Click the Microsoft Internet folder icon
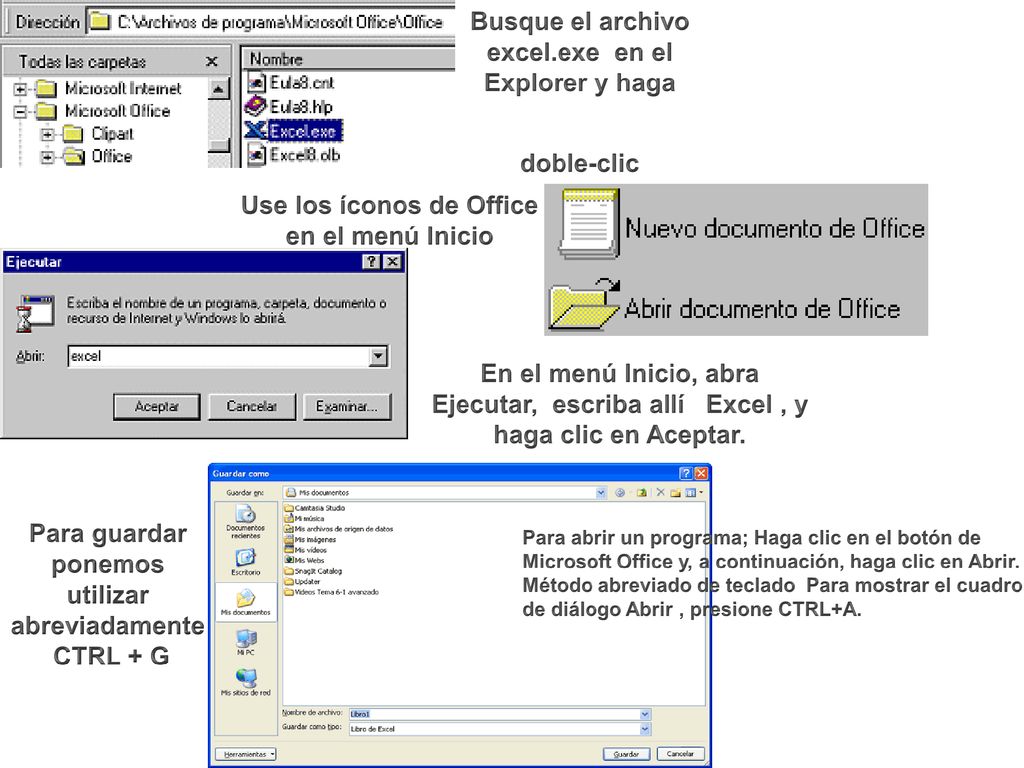This screenshot has width=1024, height=768. 46,88
